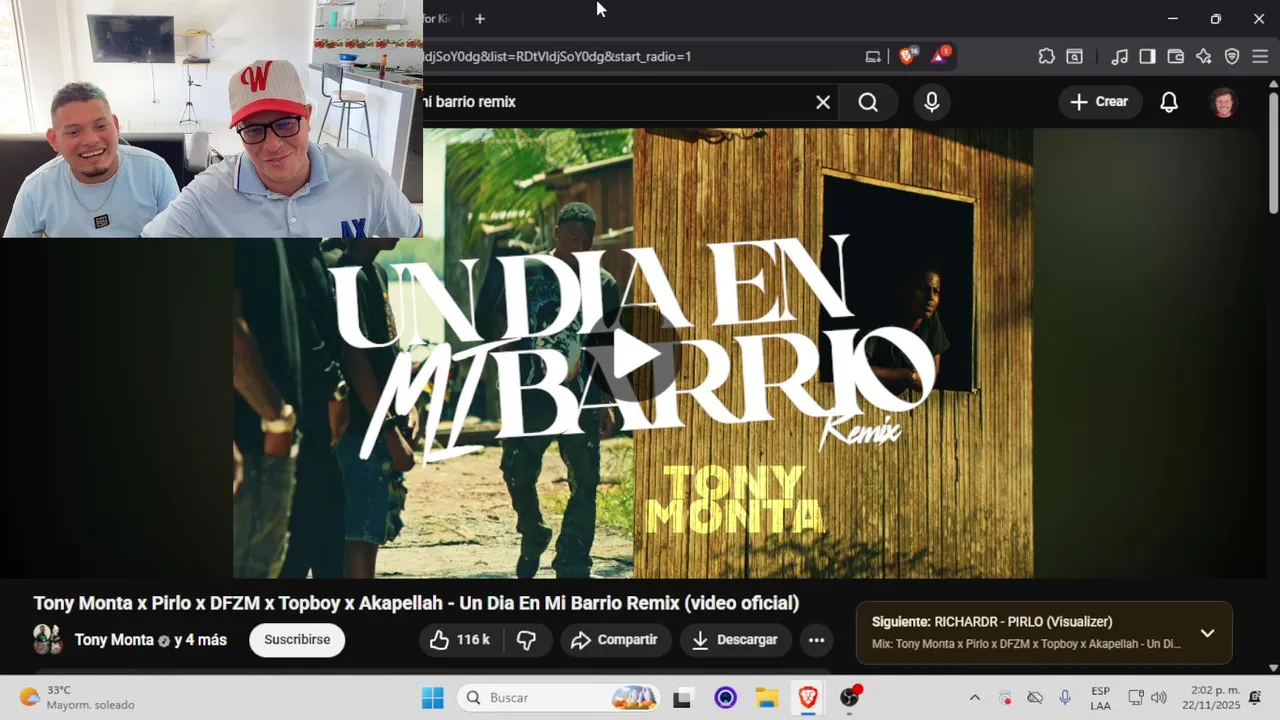Open the weather widget 33°C
Image resolution: width=1280 pixels, height=720 pixels.
point(76,698)
